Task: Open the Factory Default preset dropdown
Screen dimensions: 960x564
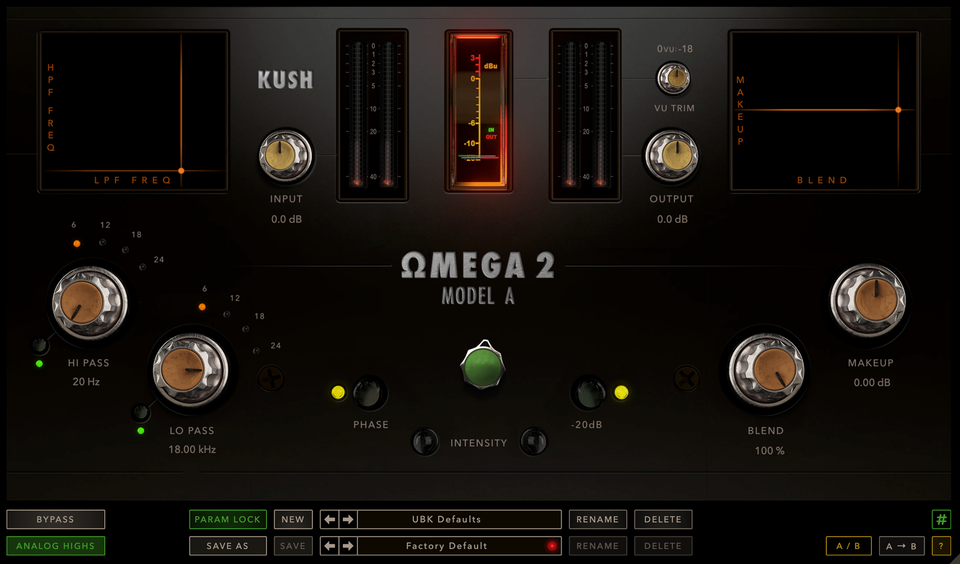Action: (x=459, y=546)
